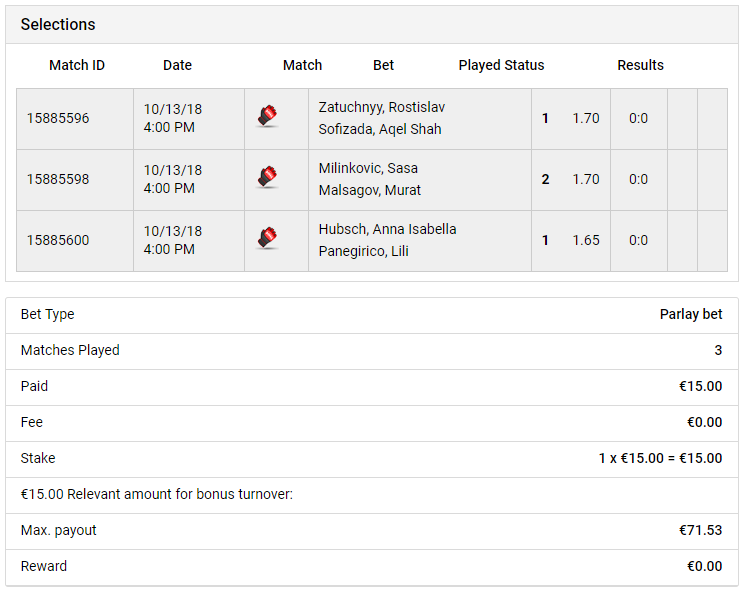Click the Date column header
The image size is (748, 589).
pyautogui.click(x=177, y=65)
